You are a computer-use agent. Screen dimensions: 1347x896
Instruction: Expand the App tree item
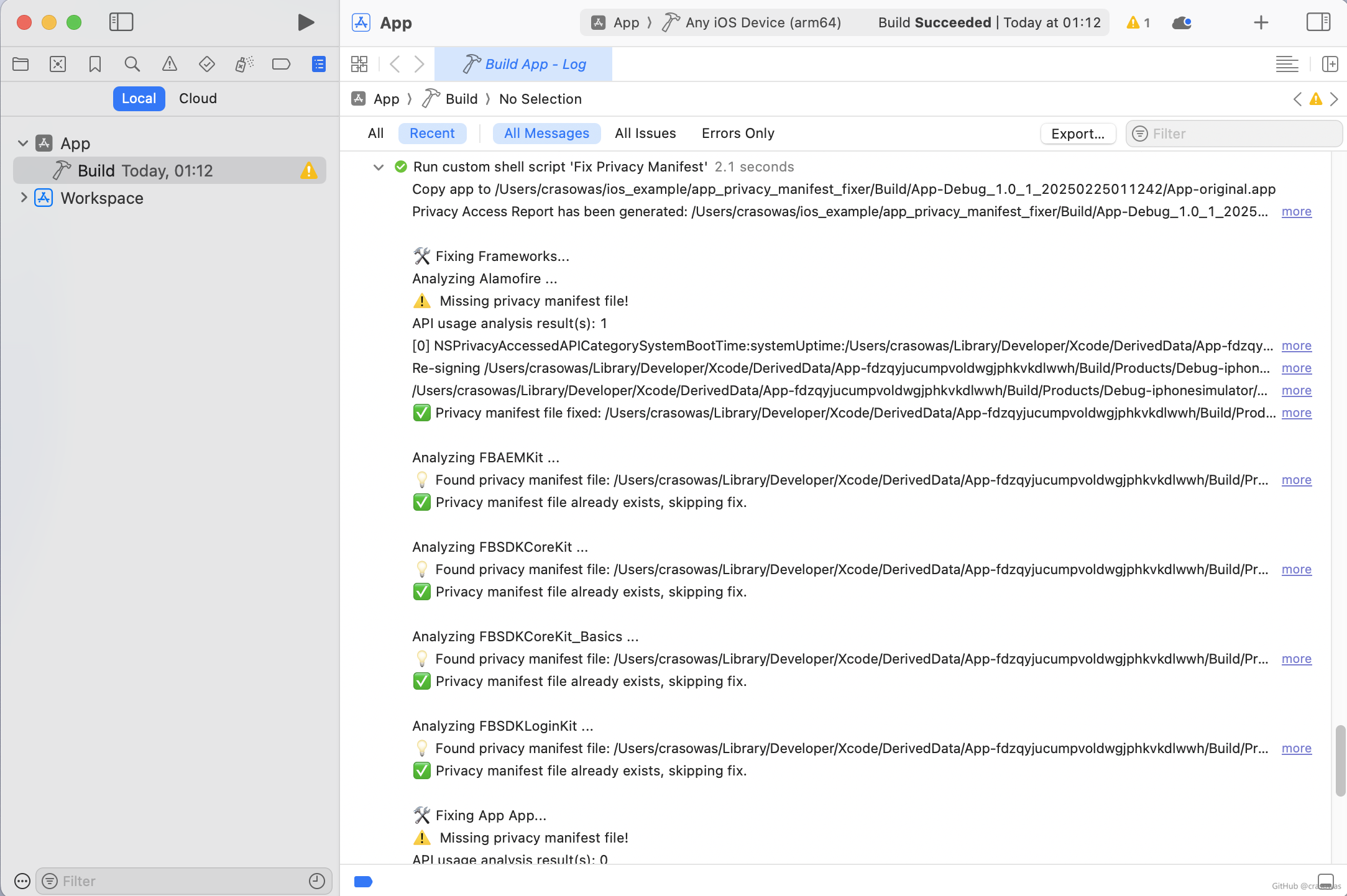(22, 143)
